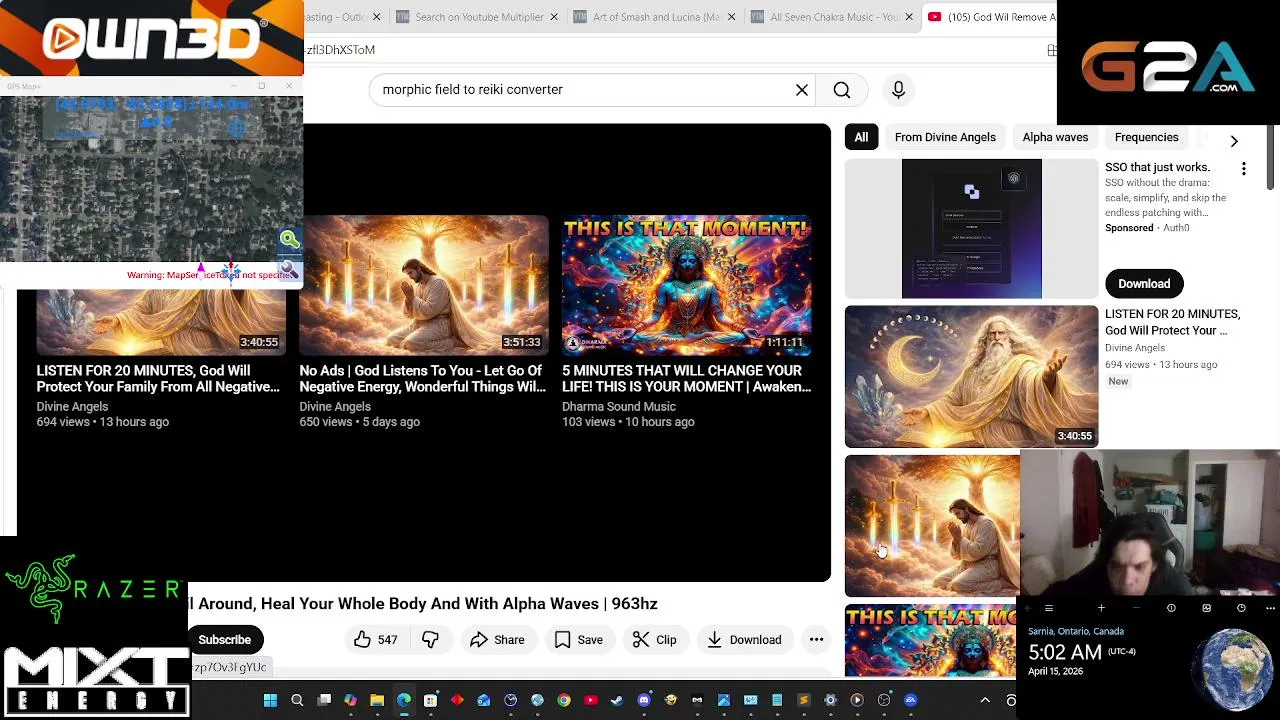Zoom with green magnifier in GPS Map
The image size is (1280, 720).
click(x=289, y=239)
